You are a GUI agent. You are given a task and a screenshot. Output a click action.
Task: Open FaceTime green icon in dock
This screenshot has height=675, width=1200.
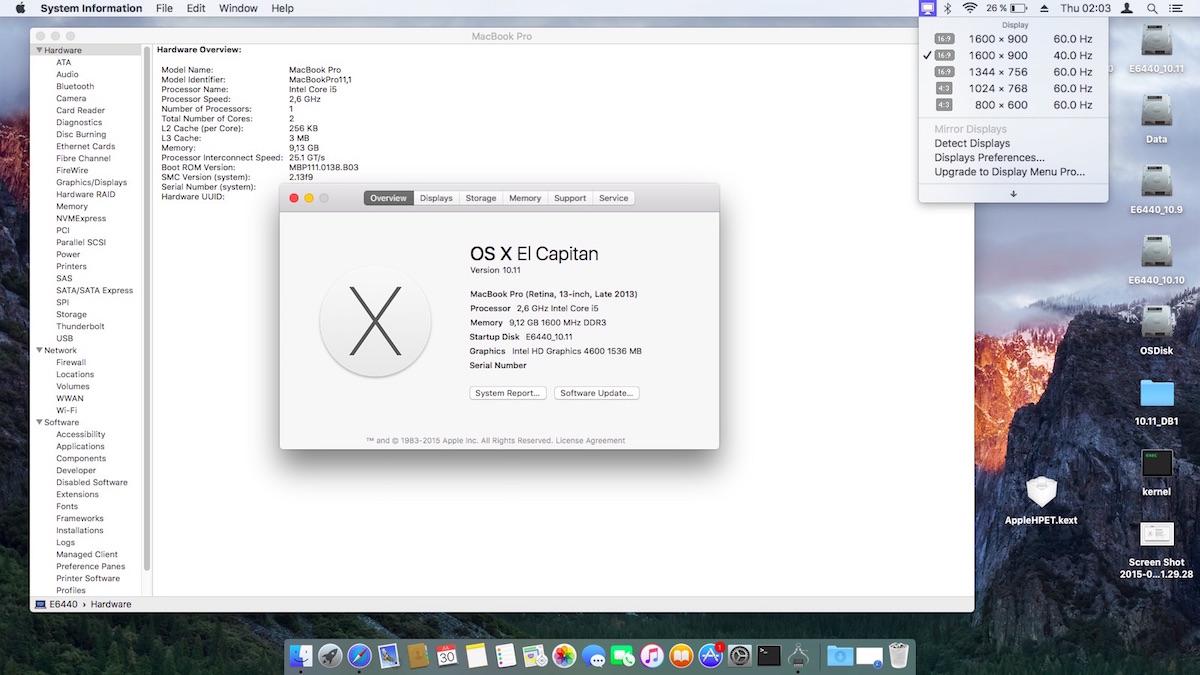point(623,656)
